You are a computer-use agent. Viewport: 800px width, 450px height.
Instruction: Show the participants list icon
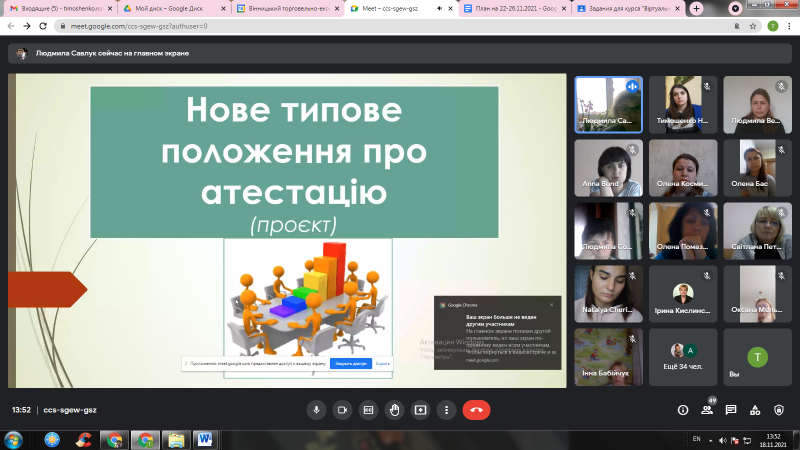coord(707,410)
